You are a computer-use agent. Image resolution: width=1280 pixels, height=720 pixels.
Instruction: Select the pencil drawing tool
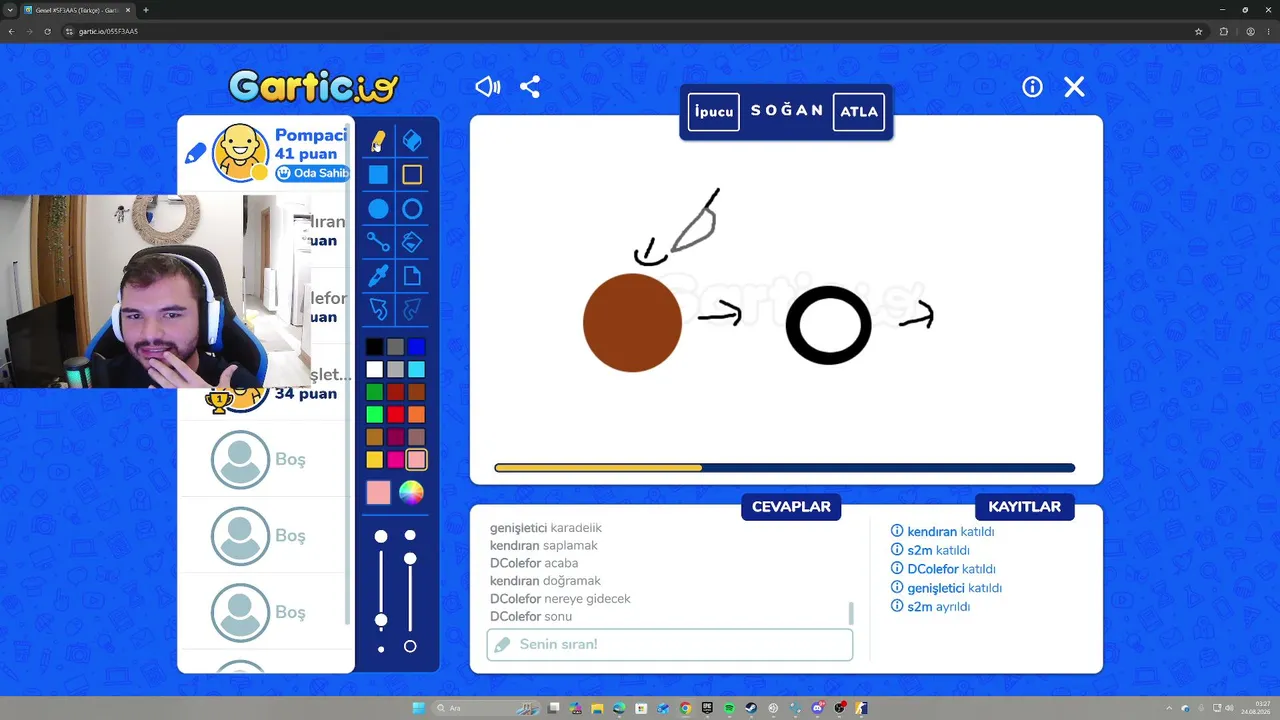(378, 141)
